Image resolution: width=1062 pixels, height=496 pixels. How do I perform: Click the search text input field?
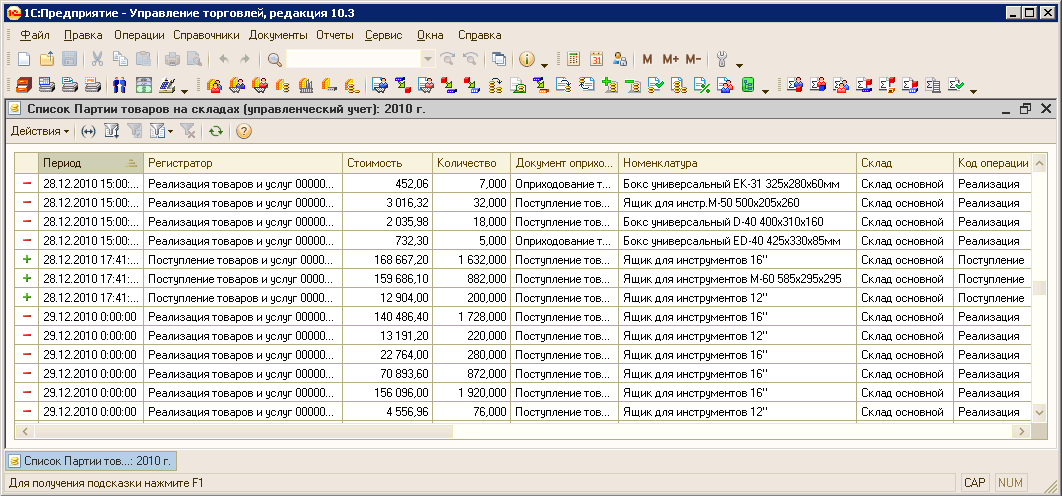pyautogui.click(x=353, y=59)
